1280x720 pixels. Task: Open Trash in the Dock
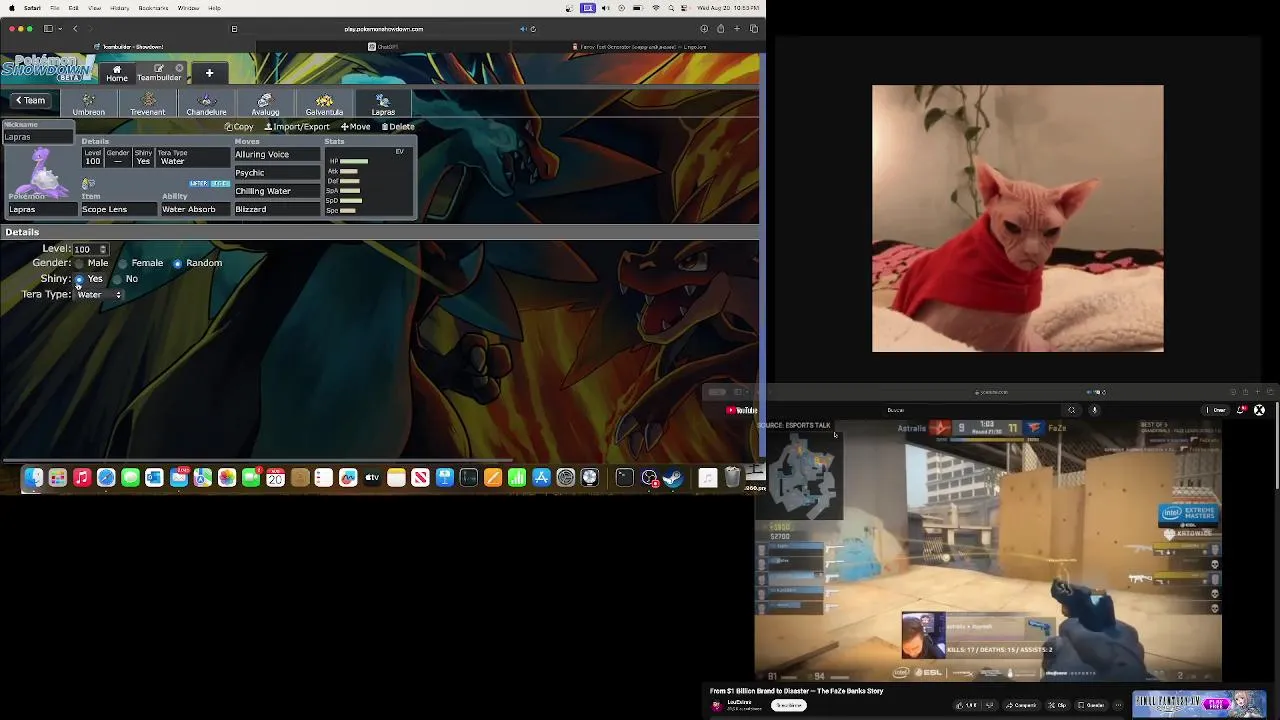pyautogui.click(x=733, y=478)
